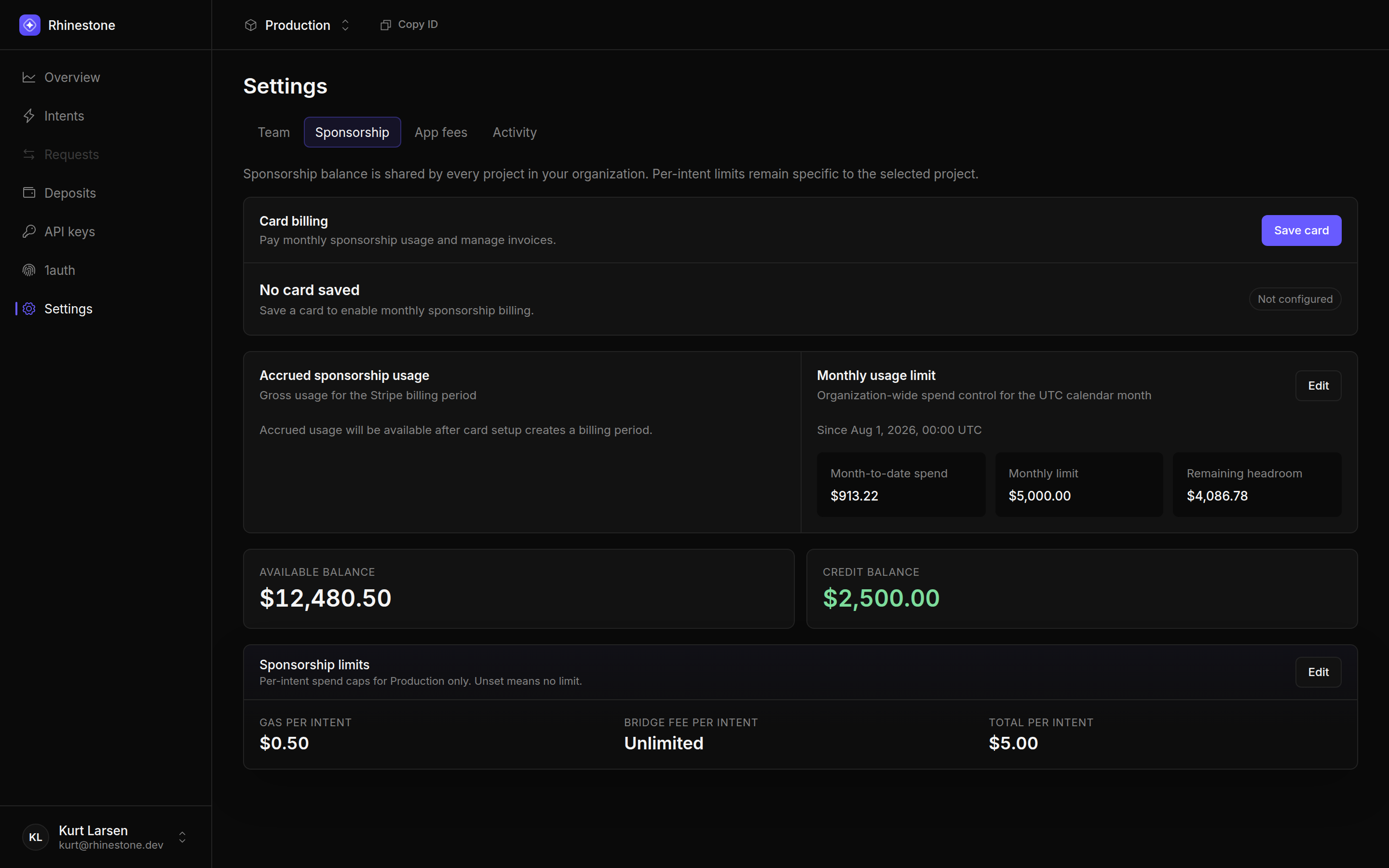Click the Requests arrows icon
The width and height of the screenshot is (1389, 868).
[29, 154]
